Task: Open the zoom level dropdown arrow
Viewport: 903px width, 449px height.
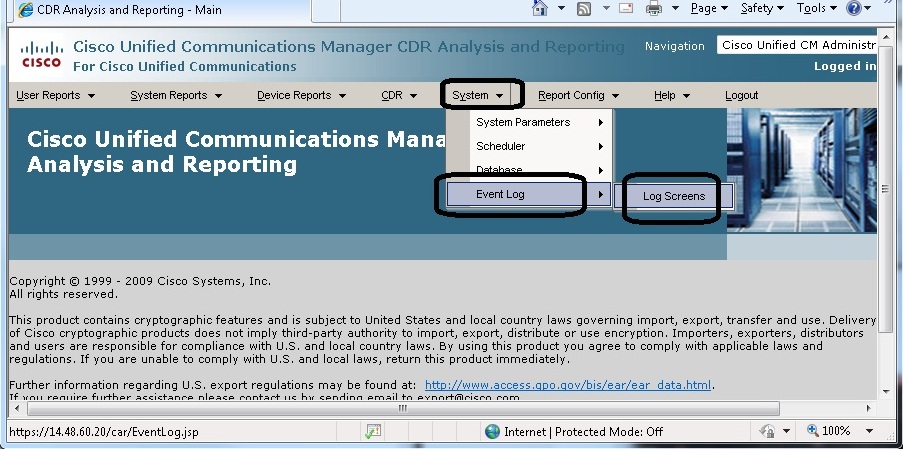Action: coord(870,431)
